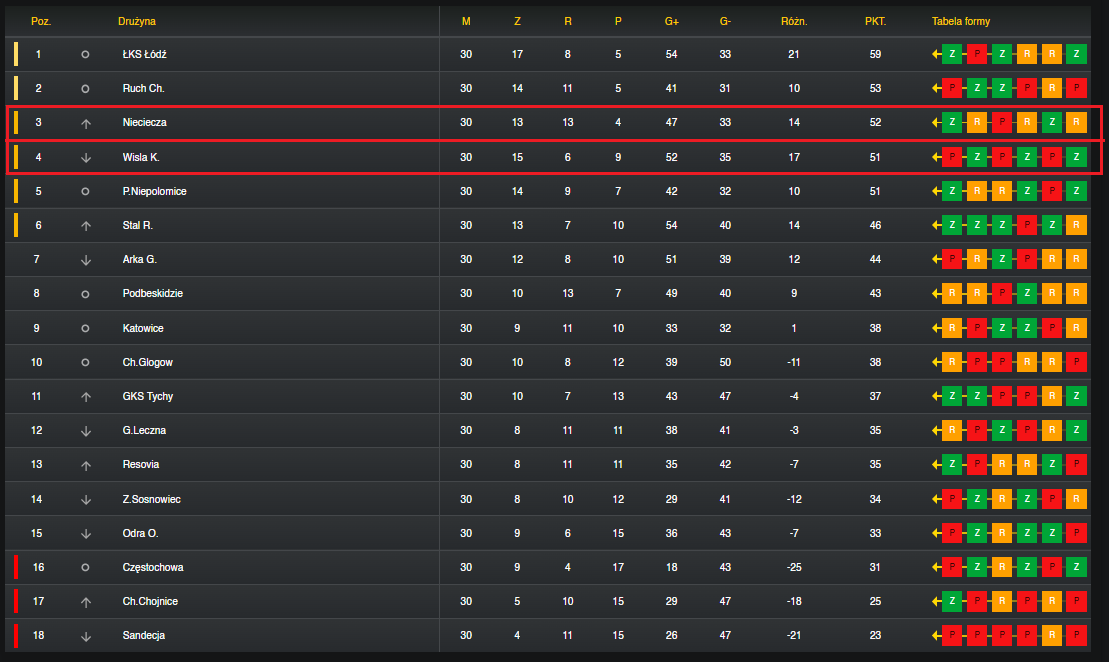The image size is (1109, 662).
Task: Click the yellow form arrow in Sandecja row
Action: click(936, 635)
